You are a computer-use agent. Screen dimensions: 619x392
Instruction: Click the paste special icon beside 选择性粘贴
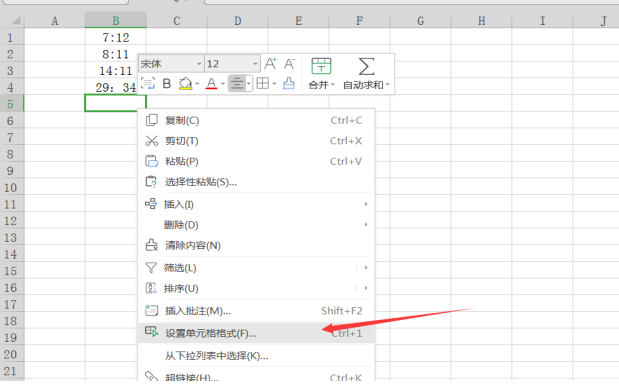coord(151,182)
